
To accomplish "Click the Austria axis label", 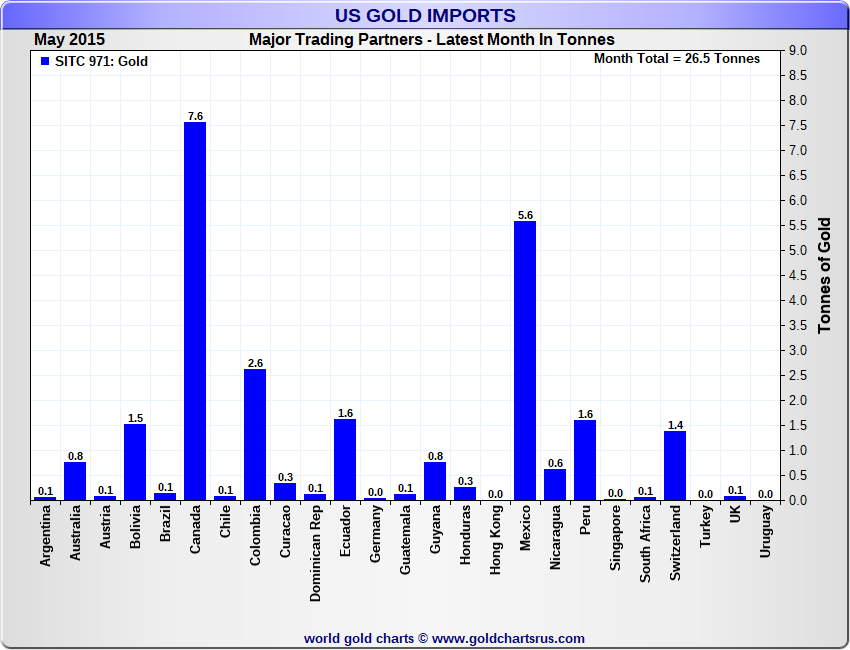I will [x=105, y=527].
